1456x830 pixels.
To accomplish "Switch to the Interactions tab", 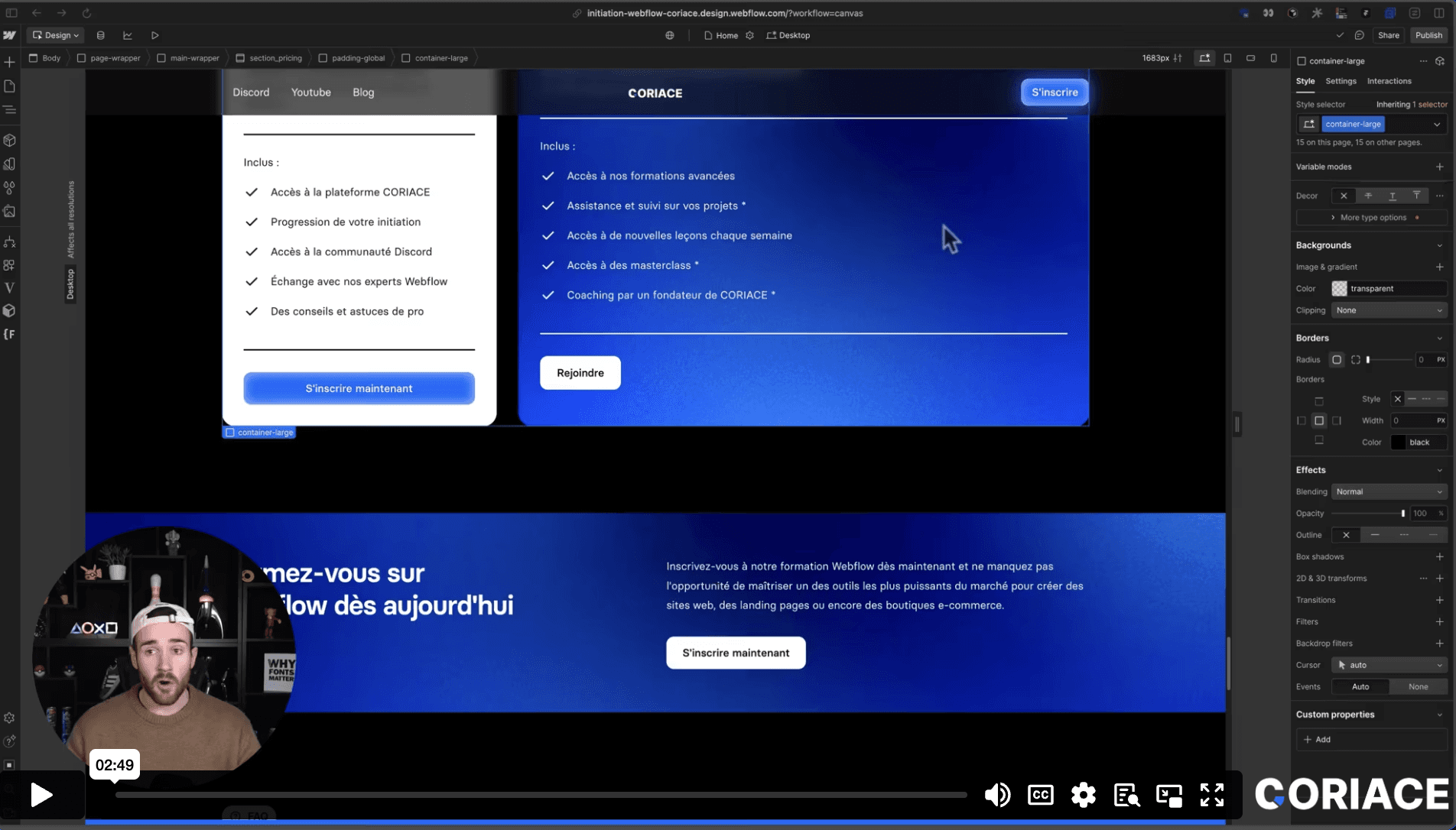I will pyautogui.click(x=1389, y=81).
